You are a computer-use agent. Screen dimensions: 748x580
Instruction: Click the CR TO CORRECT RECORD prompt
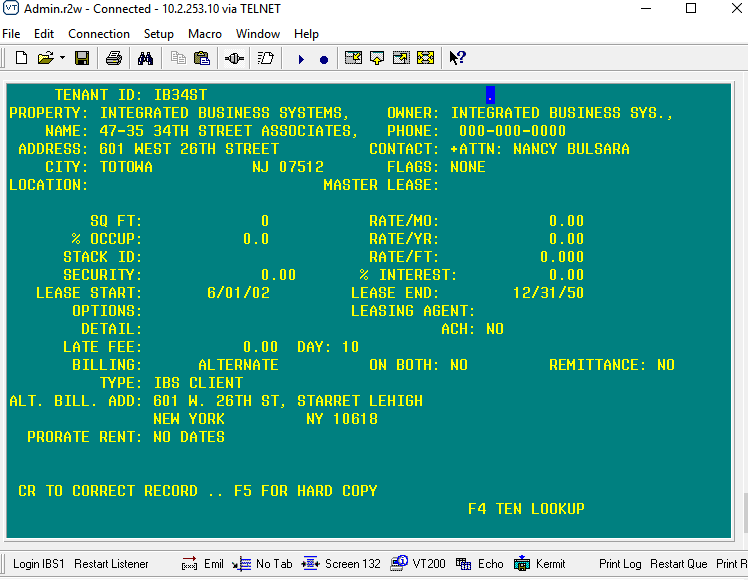point(108,491)
